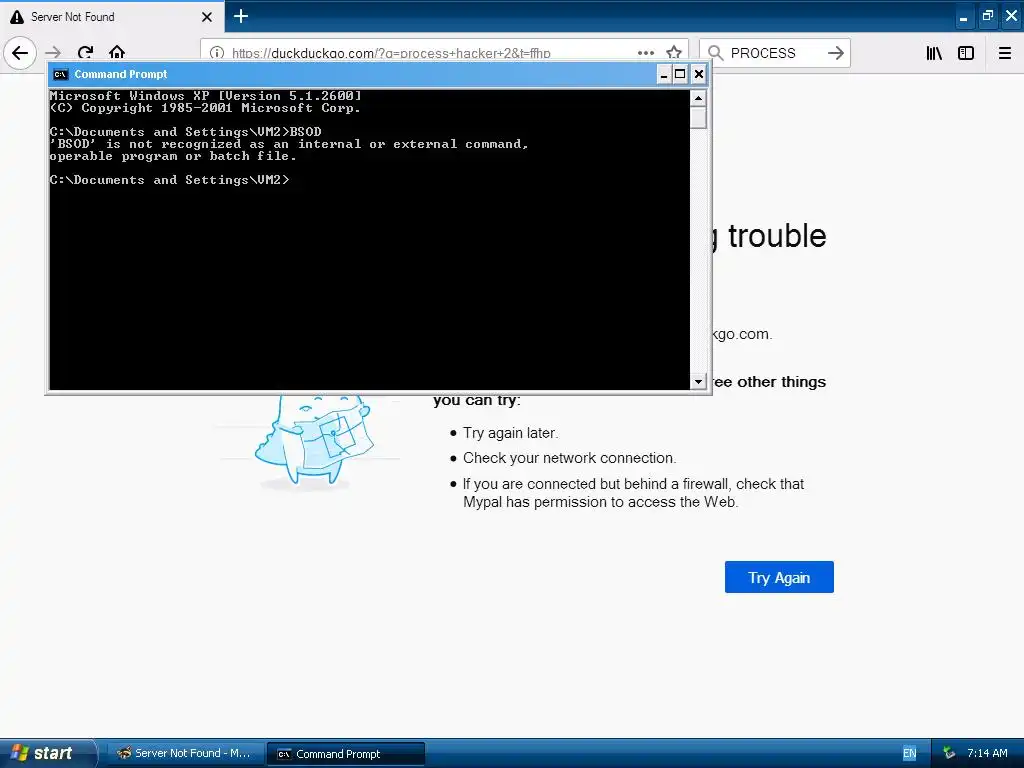Click the Windows XP version line
The height and width of the screenshot is (768, 1024).
coord(206,96)
